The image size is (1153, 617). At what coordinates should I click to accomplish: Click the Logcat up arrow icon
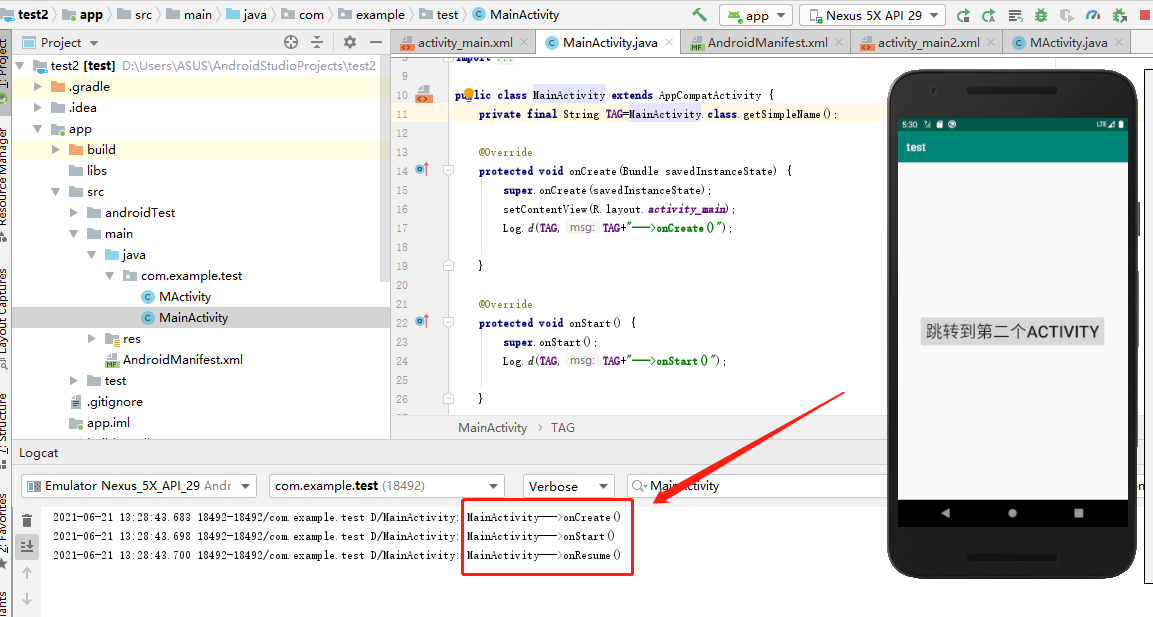pos(27,573)
